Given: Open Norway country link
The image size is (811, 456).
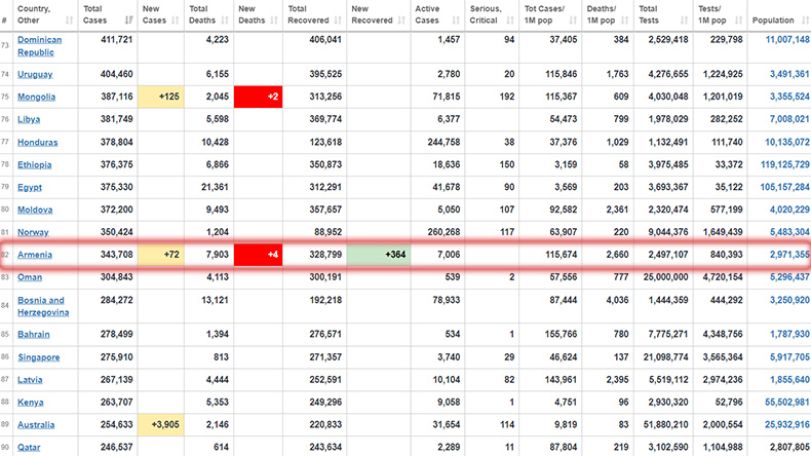Looking at the screenshot, I should click(x=33, y=233).
